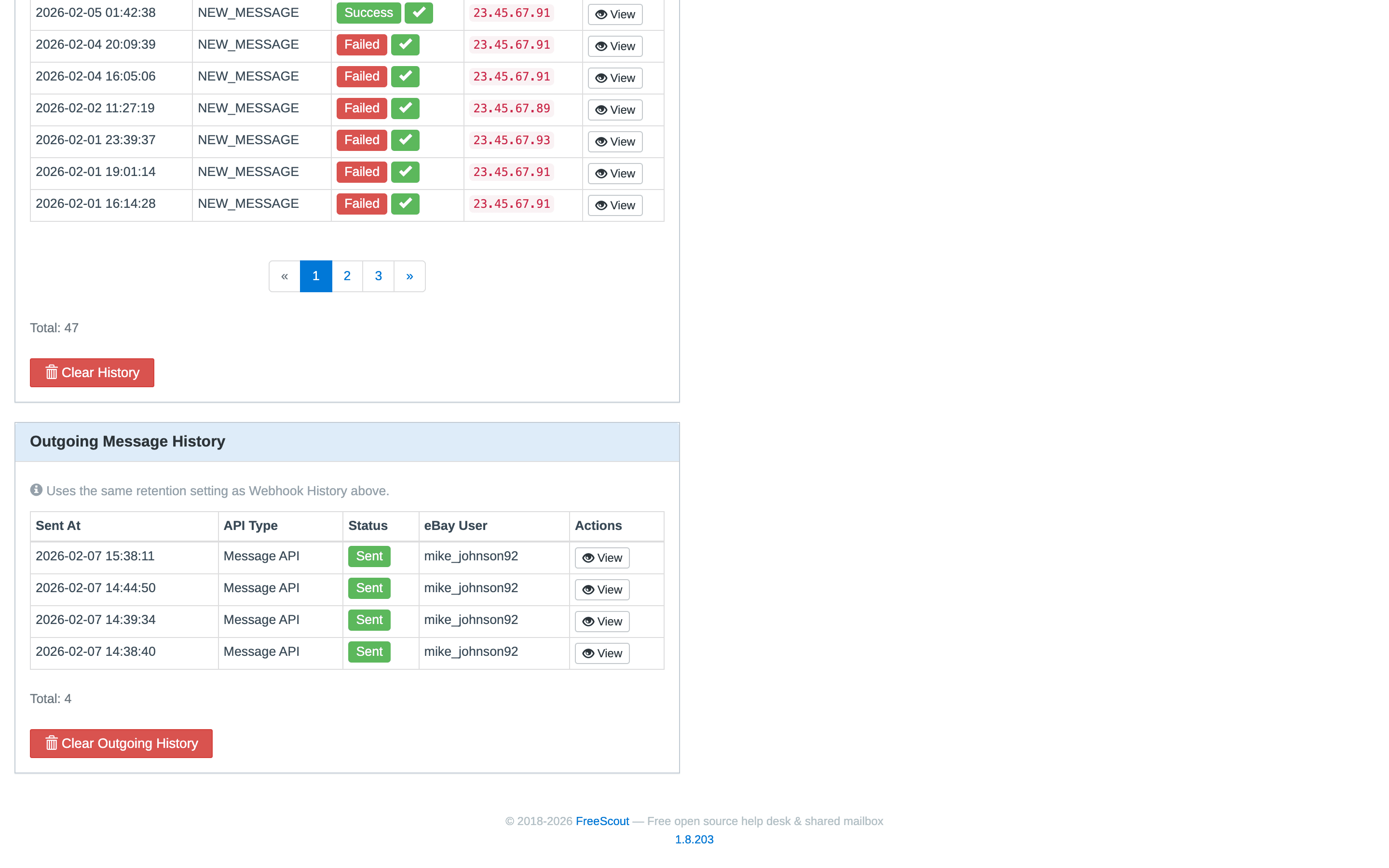Click the trash icon on Clear Outgoing History
This screenshot has height=868, width=1389.
click(x=52, y=743)
